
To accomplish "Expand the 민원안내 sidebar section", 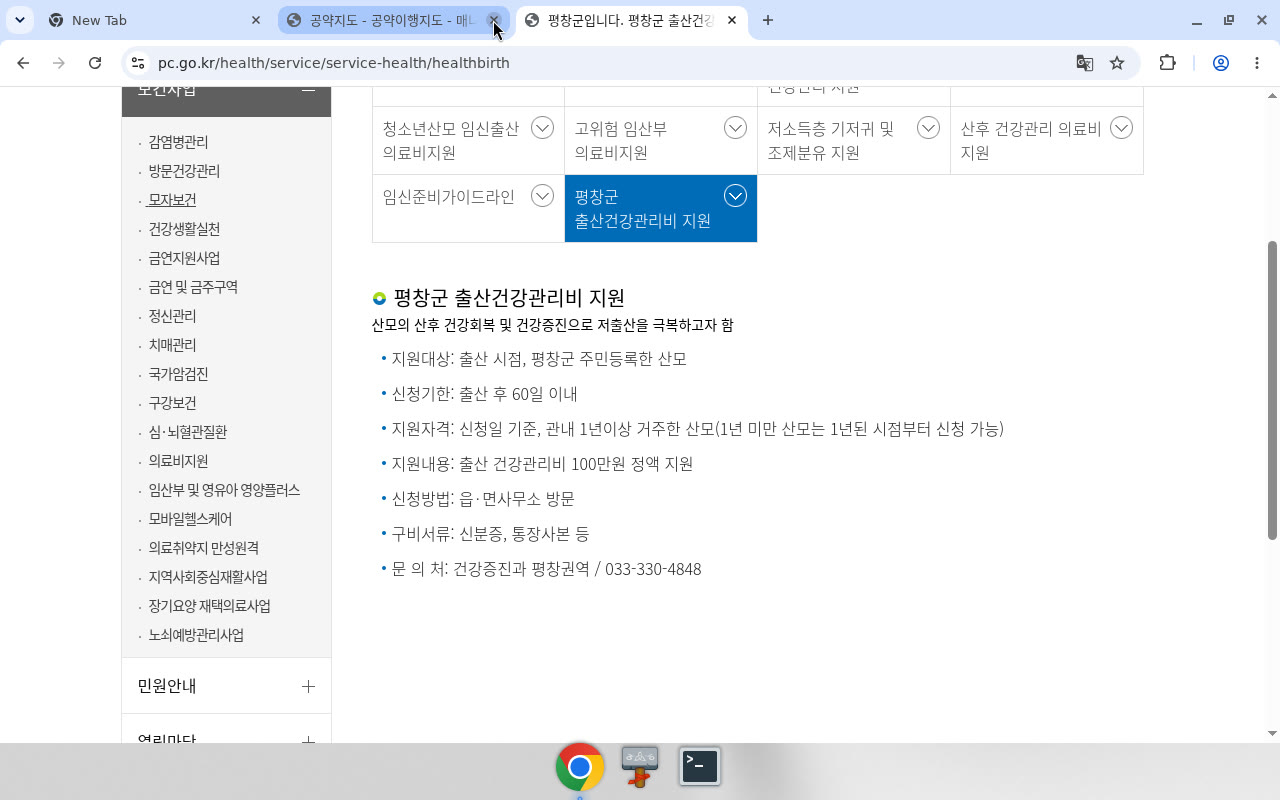I will (308, 686).
